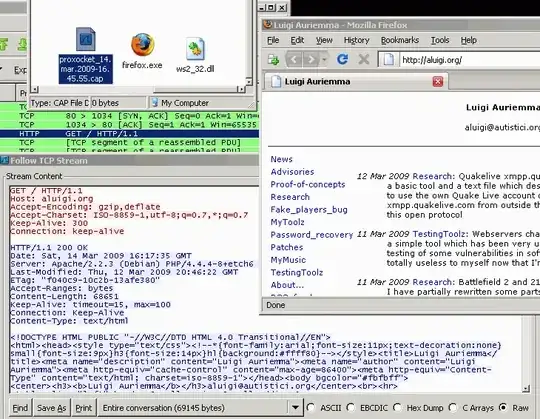Viewport: 540px width, 419px height.
Task: Open the Firefox Tools menu
Action: (440, 40)
